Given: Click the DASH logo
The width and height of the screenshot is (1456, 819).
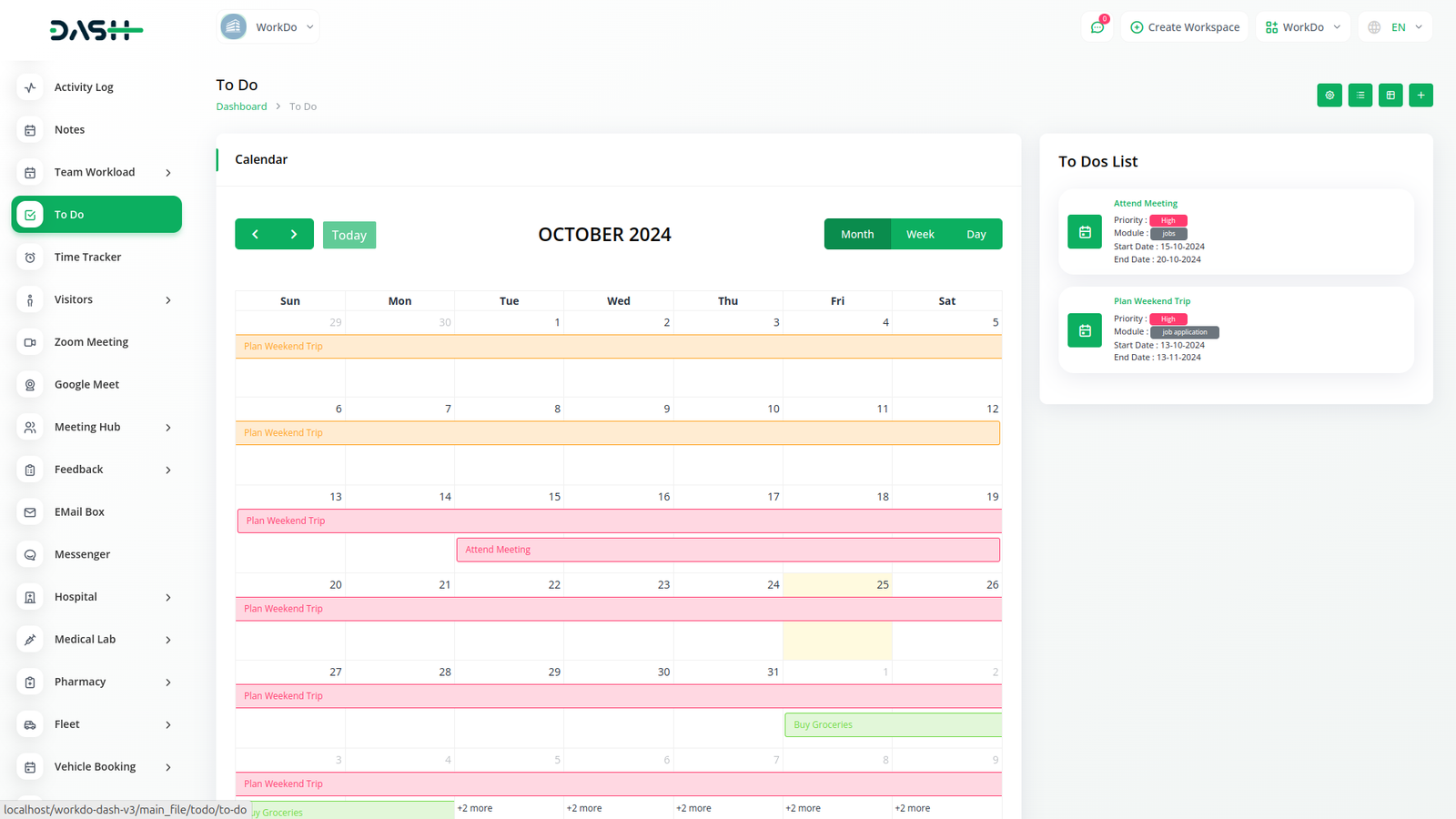Looking at the screenshot, I should click(96, 30).
